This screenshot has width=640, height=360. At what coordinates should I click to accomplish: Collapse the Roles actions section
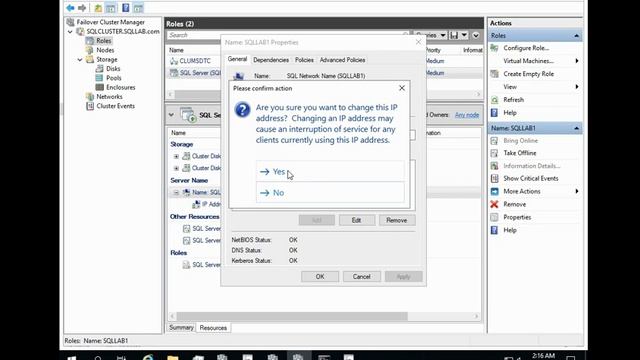576,36
